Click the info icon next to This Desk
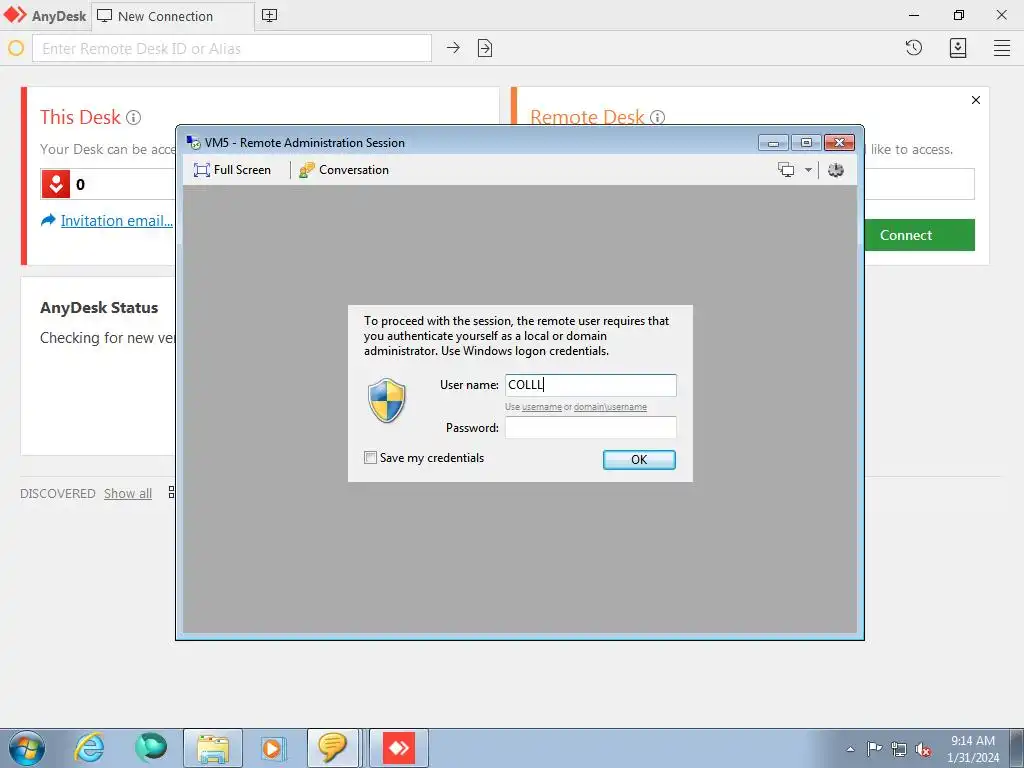This screenshot has width=1024, height=768. pos(133,118)
